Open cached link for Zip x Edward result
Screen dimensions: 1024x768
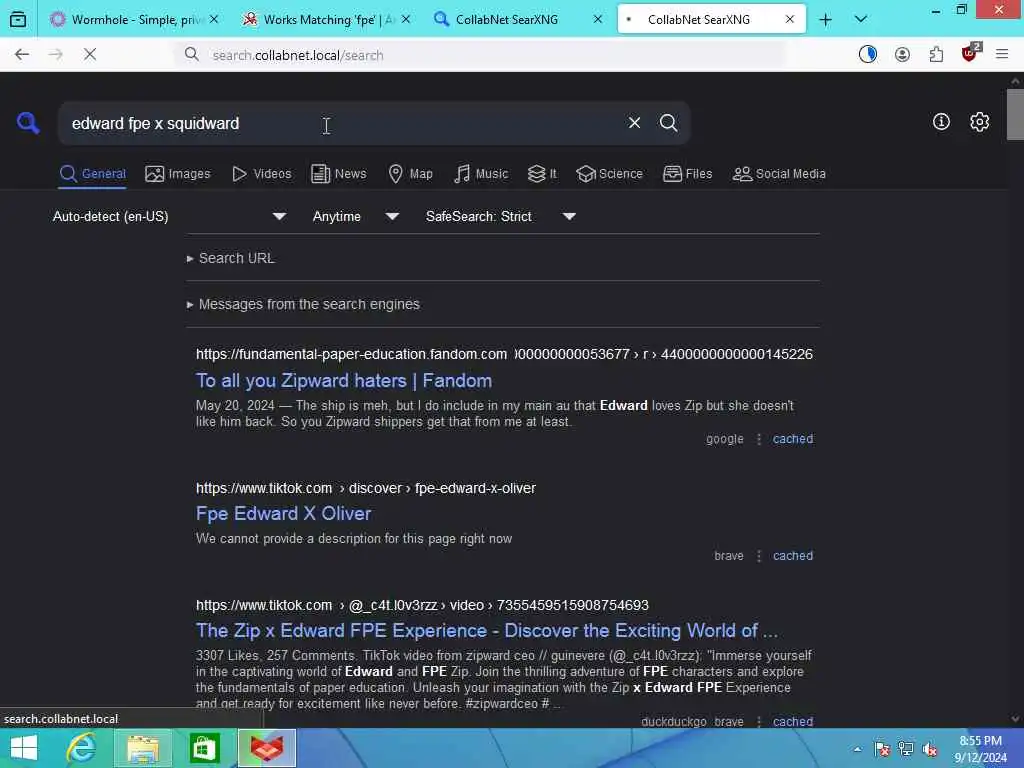[x=793, y=721]
